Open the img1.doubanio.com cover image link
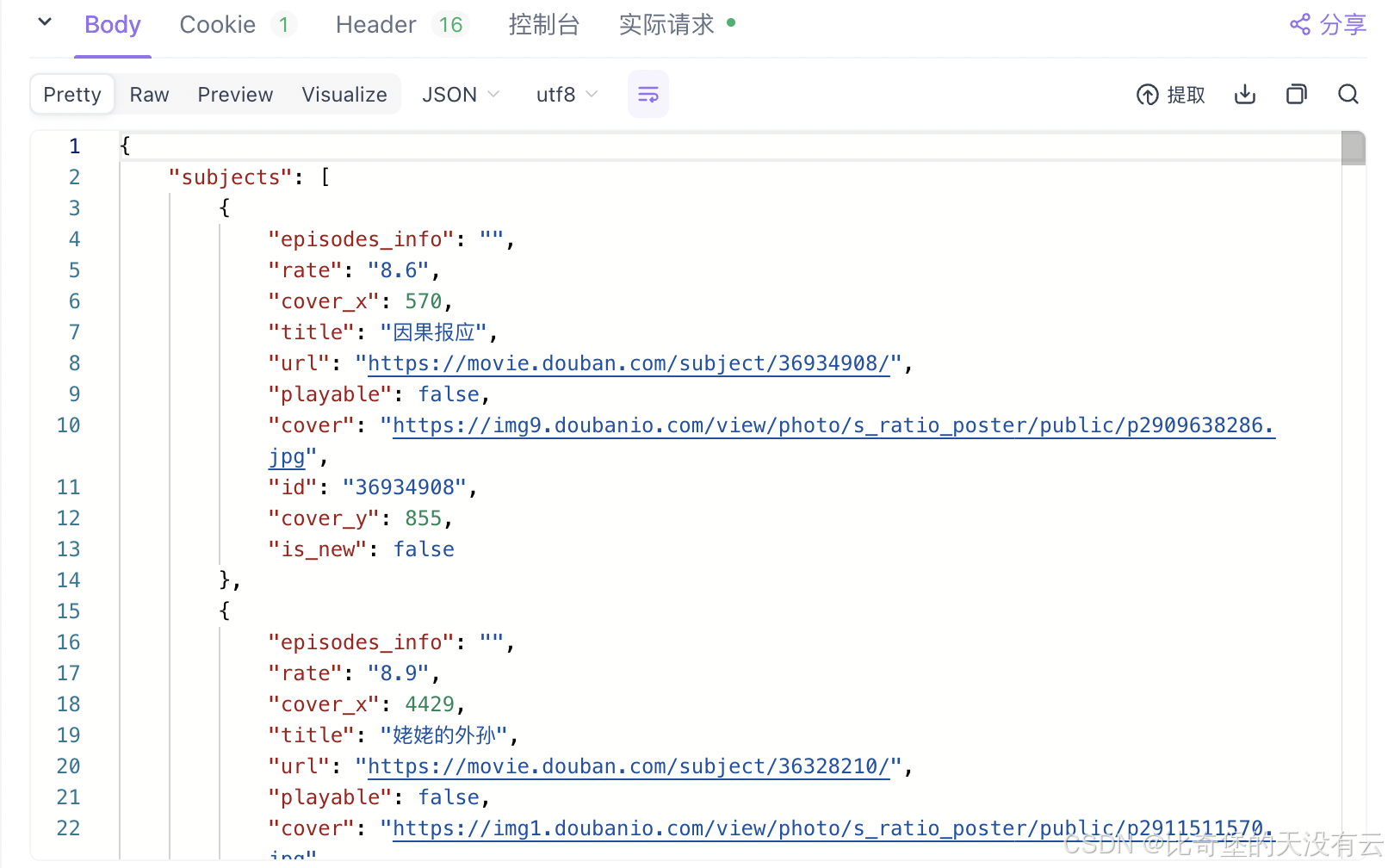Image resolution: width=1388 pixels, height=868 pixels. 833,828
